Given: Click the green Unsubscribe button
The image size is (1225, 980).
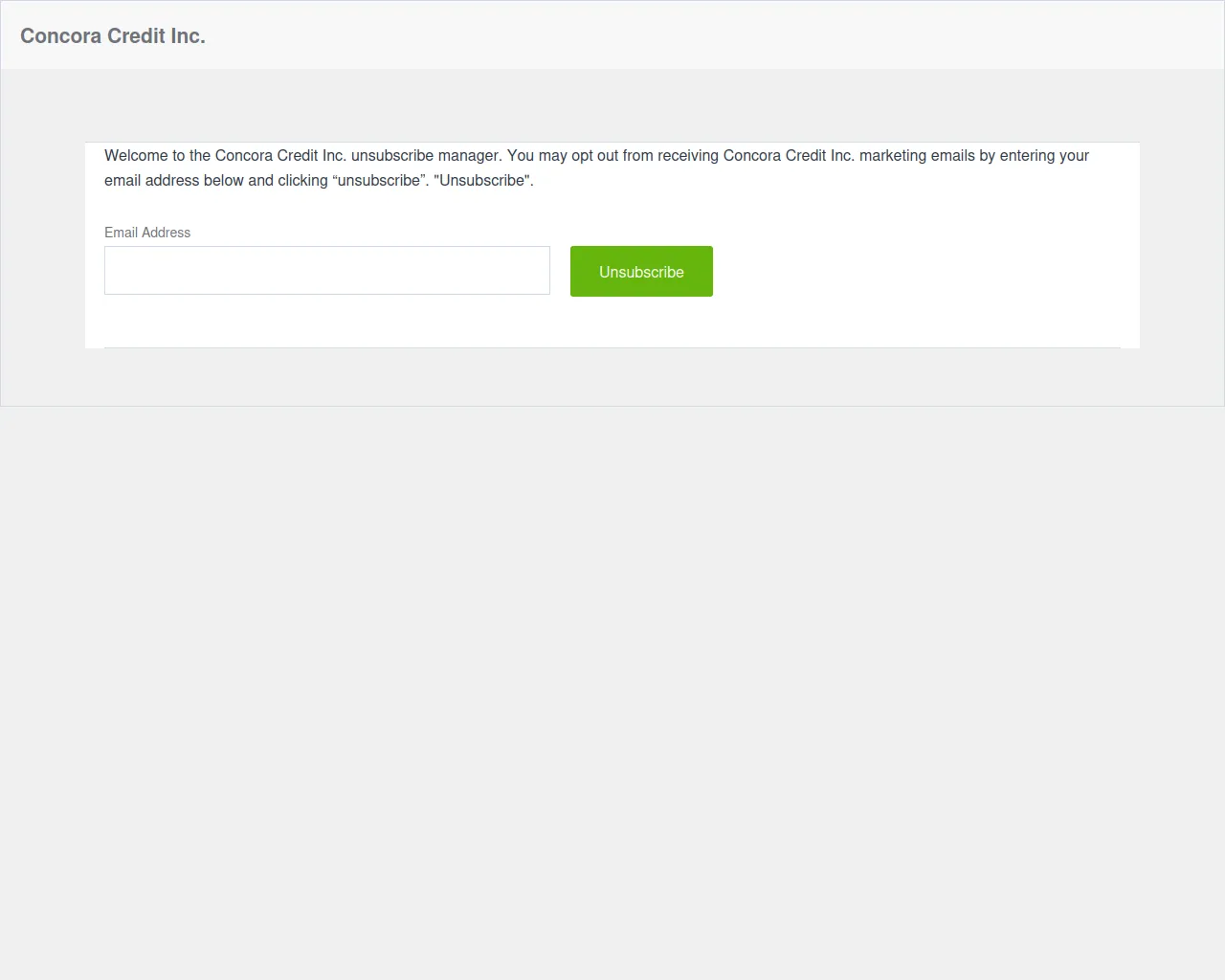Looking at the screenshot, I should 641,272.
